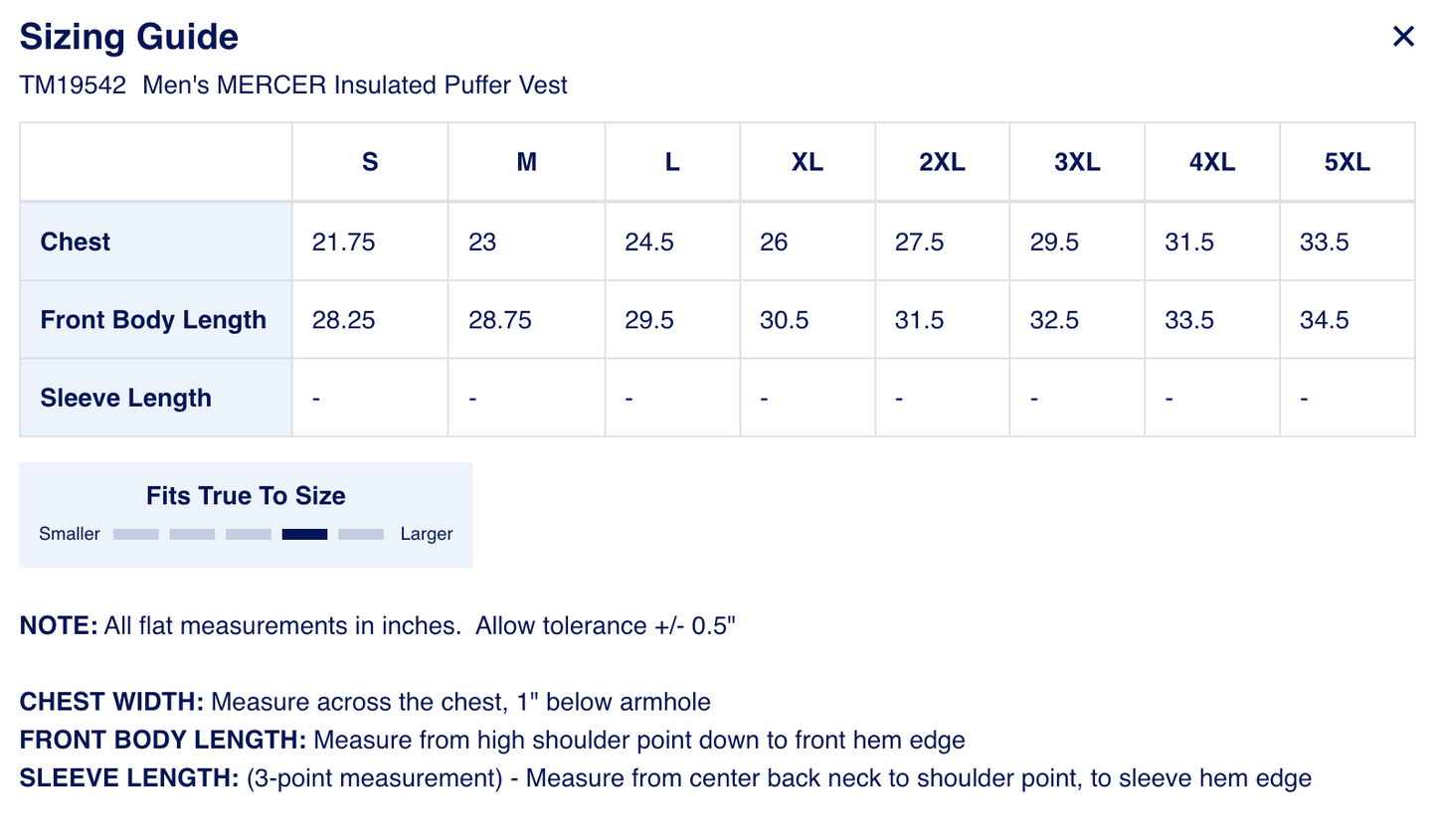The height and width of the screenshot is (840, 1437).
Task: Click the Front Body Length row label
Action: 153,320
